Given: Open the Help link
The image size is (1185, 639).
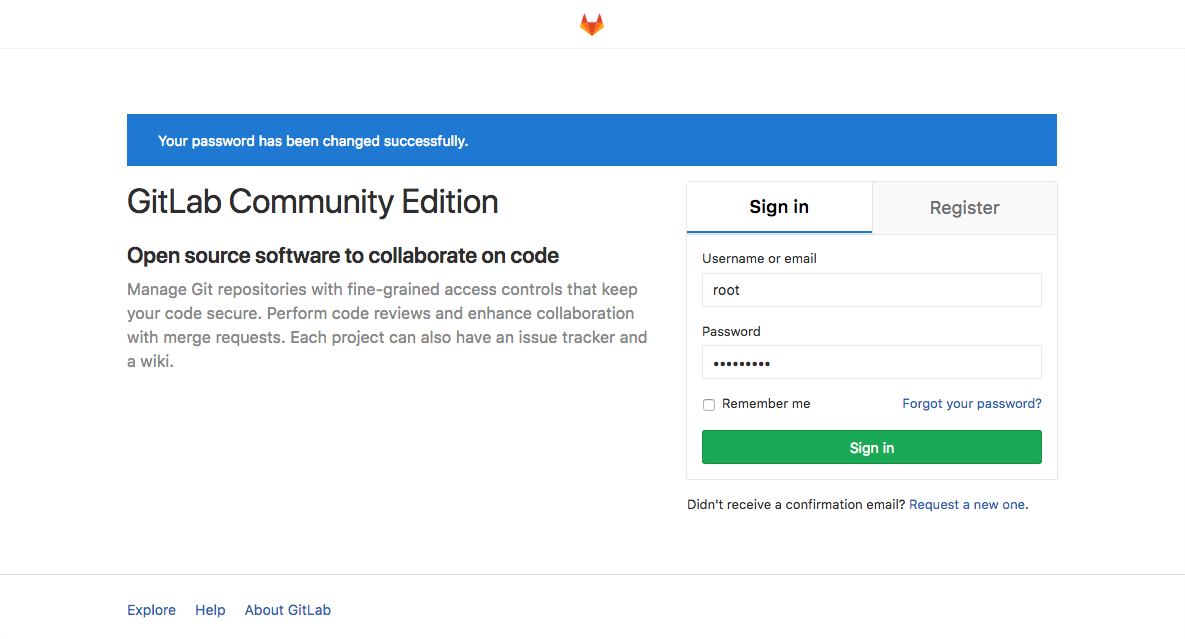Looking at the screenshot, I should [210, 609].
